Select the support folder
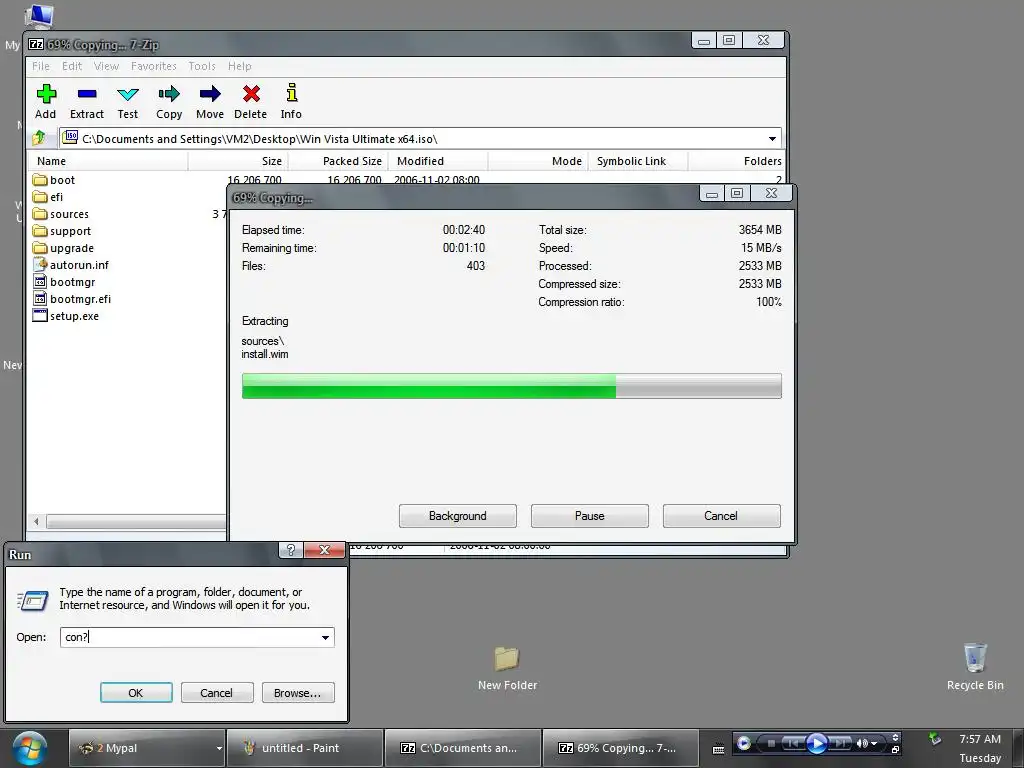The height and width of the screenshot is (768, 1024). tap(61, 231)
